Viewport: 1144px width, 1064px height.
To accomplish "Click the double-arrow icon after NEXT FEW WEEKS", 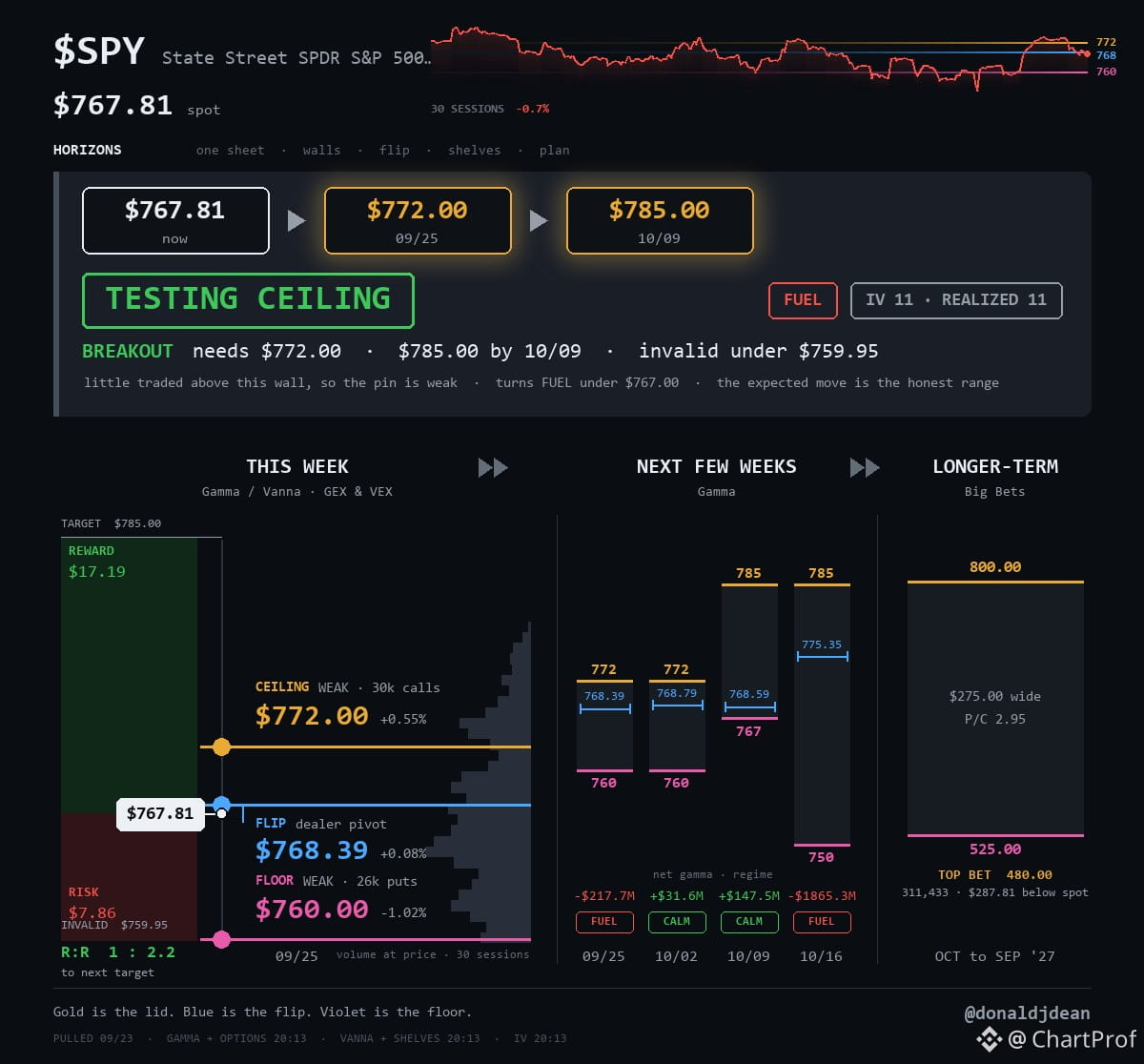I will tap(865, 467).
